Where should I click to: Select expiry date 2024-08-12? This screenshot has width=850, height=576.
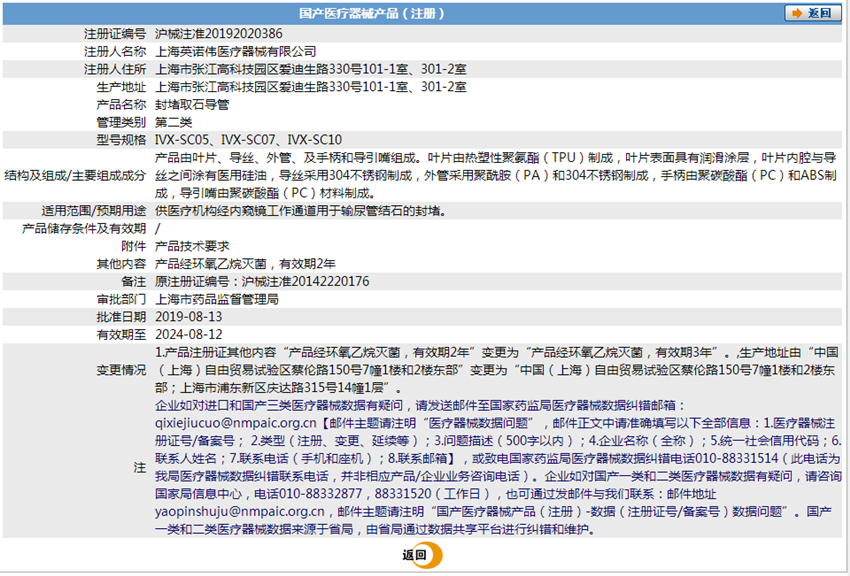[189, 335]
